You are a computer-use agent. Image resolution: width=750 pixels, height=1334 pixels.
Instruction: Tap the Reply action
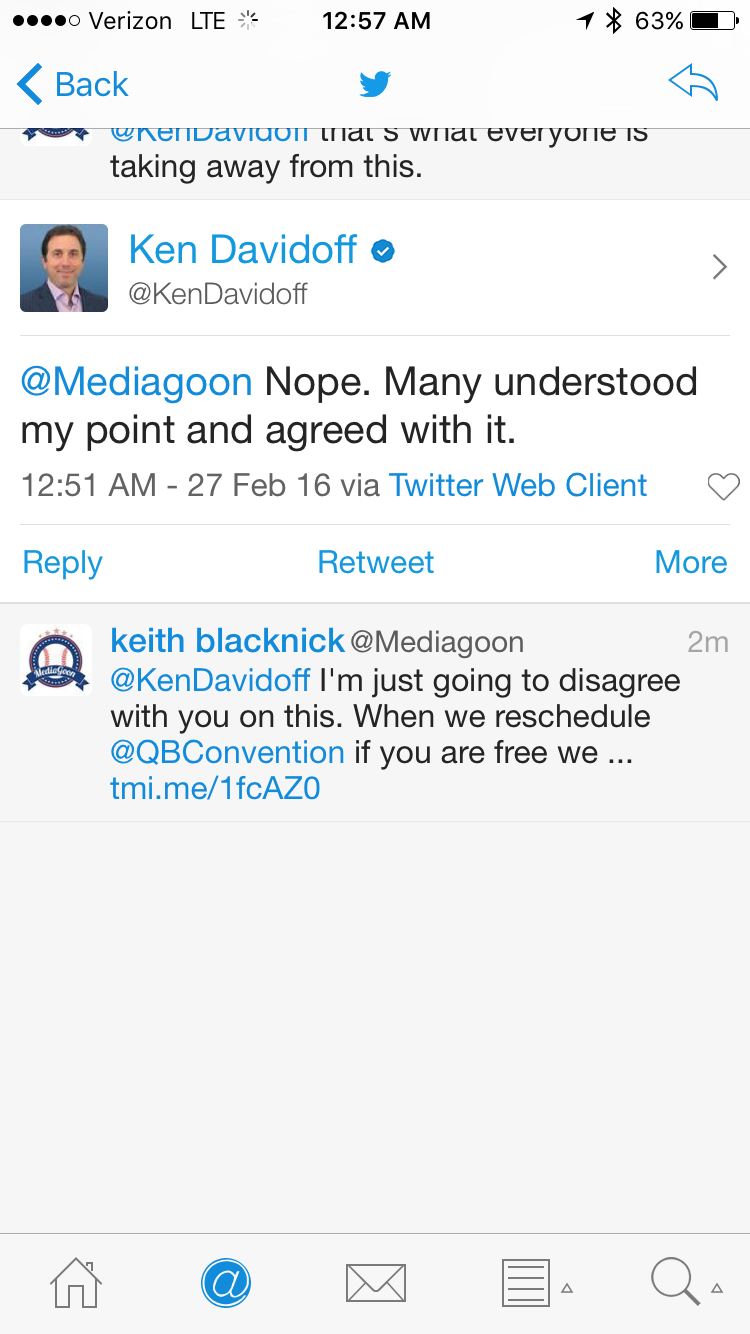pos(62,563)
